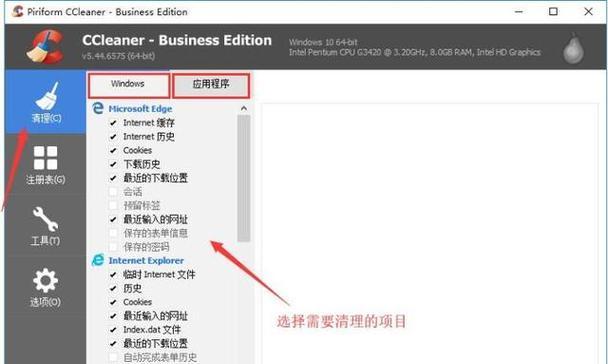
Task: Click the Internet Explorer browser icon
Action: 97,260
